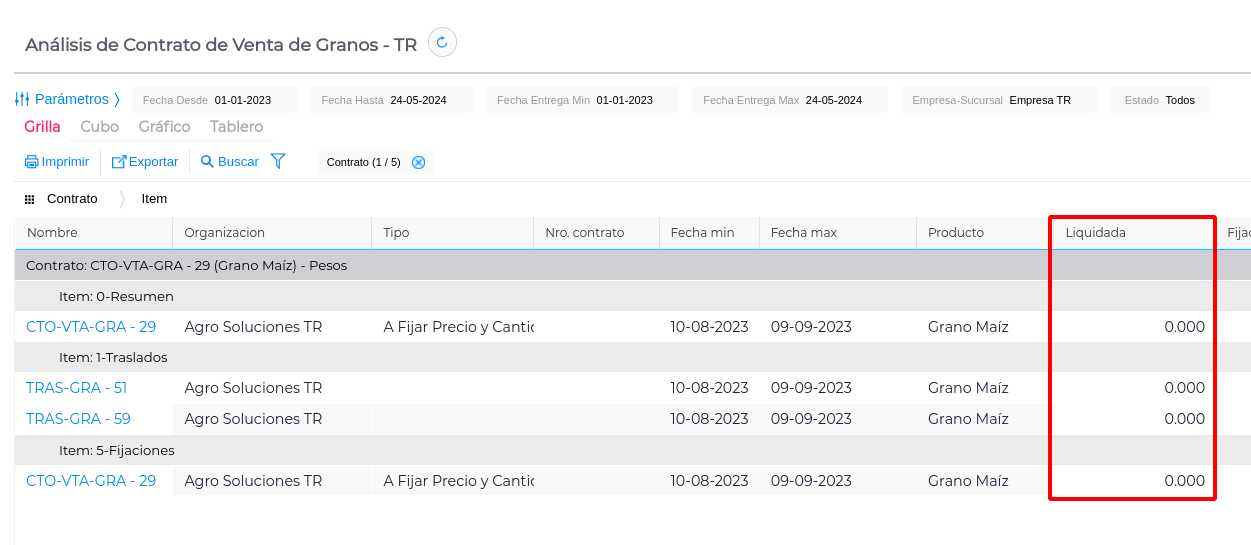
Task: Open the TRAS-GRA - 51 link
Action: [x=76, y=388]
